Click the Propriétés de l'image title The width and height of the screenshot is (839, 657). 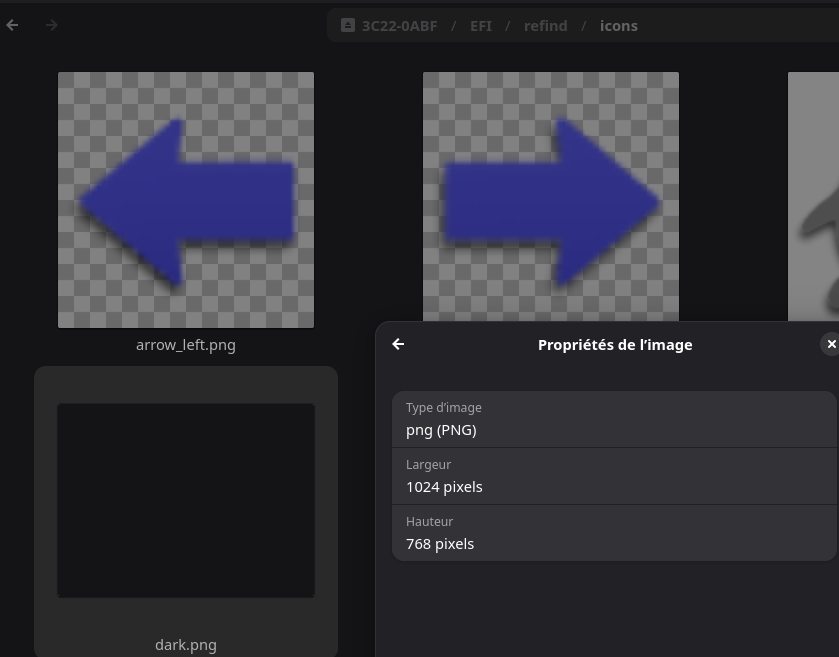coord(615,345)
